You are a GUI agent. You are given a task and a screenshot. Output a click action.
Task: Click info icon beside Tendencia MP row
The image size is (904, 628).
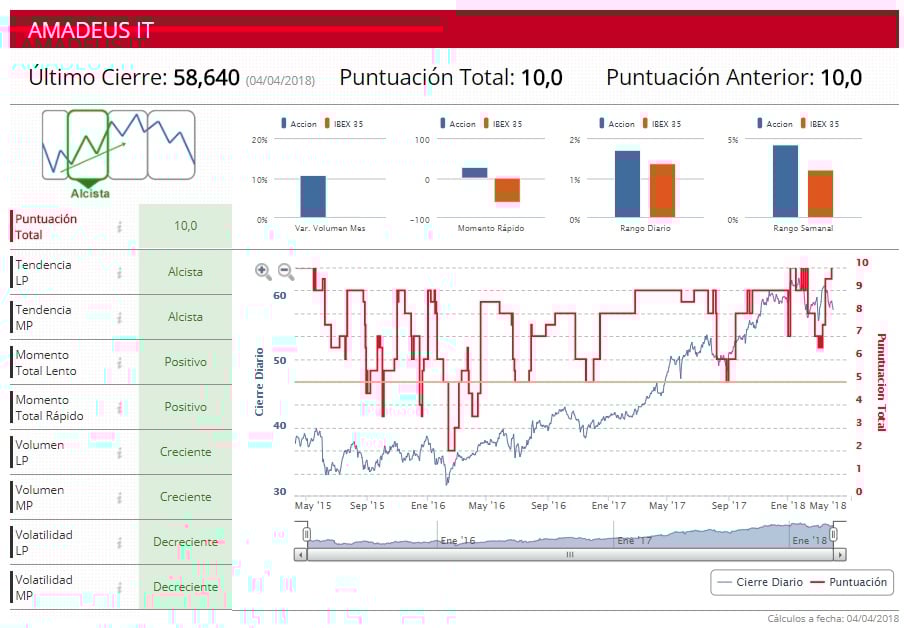[x=120, y=317]
